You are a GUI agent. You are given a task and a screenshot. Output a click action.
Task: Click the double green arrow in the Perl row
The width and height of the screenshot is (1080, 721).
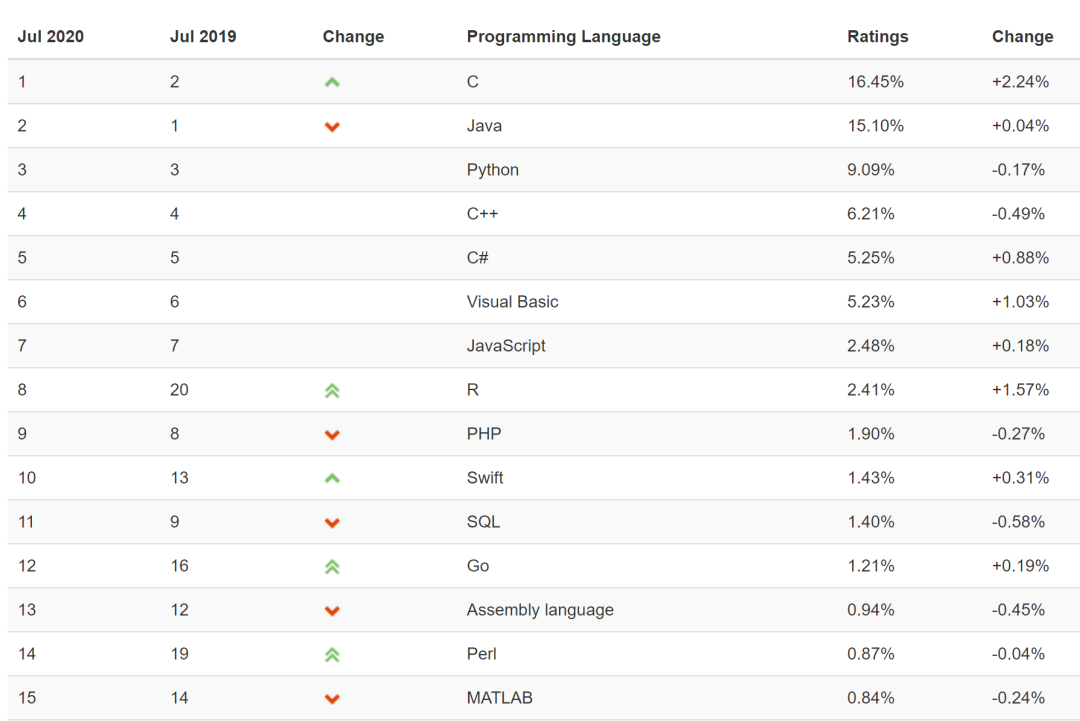click(x=332, y=655)
